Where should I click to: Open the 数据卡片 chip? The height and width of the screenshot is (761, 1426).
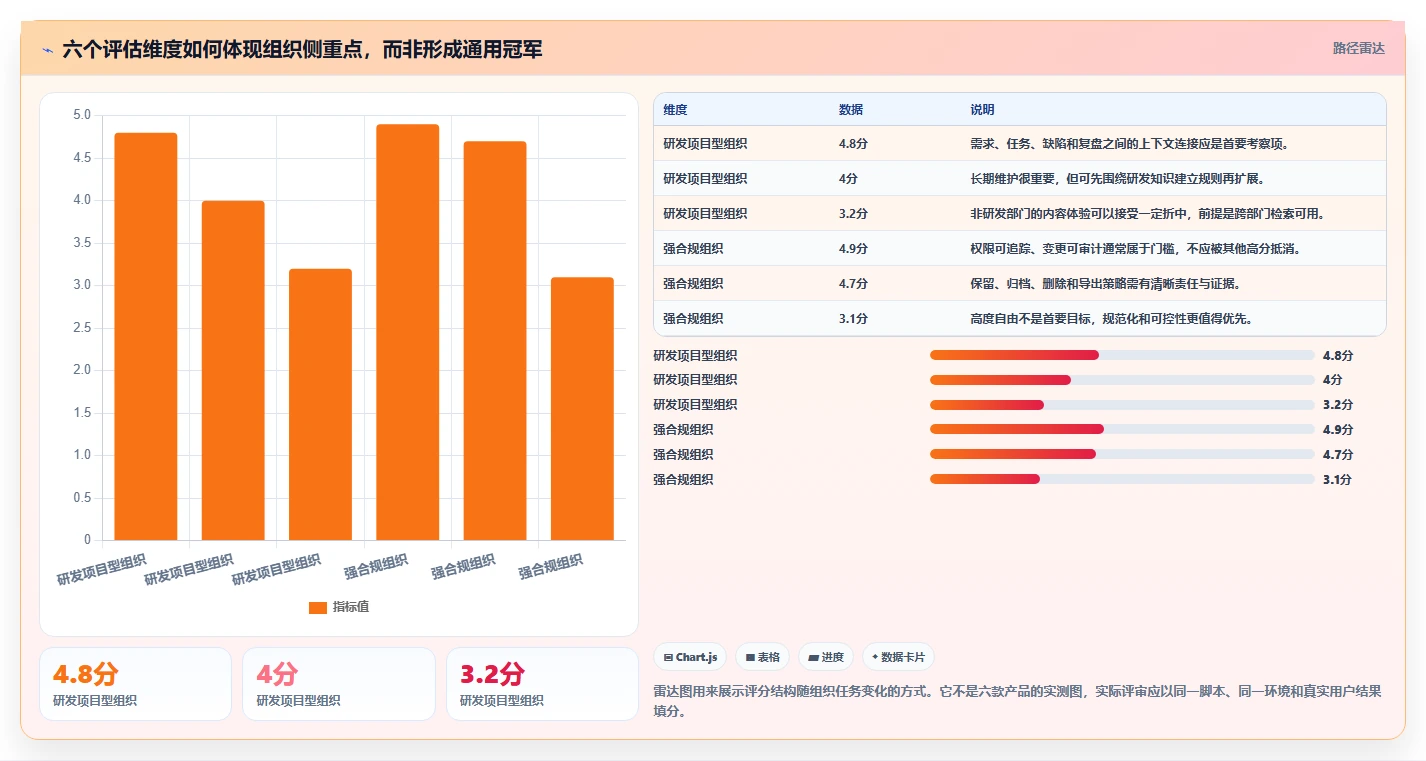point(898,657)
